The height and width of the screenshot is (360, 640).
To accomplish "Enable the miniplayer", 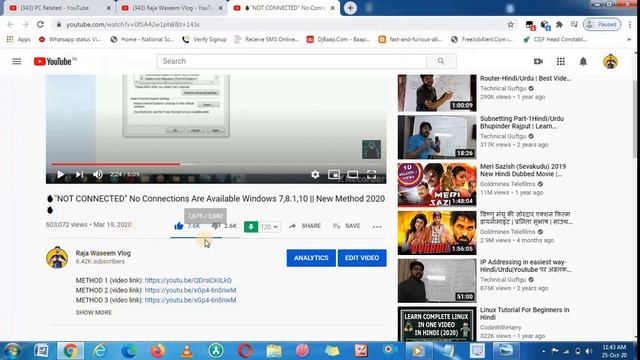I will pyautogui.click(x=334, y=174).
